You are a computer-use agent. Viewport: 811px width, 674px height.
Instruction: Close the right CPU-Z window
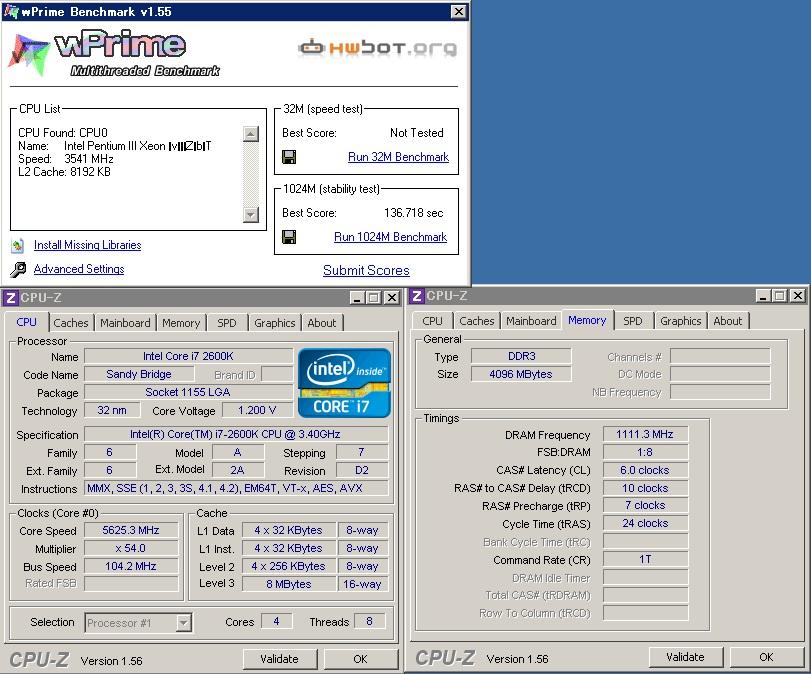click(798, 295)
